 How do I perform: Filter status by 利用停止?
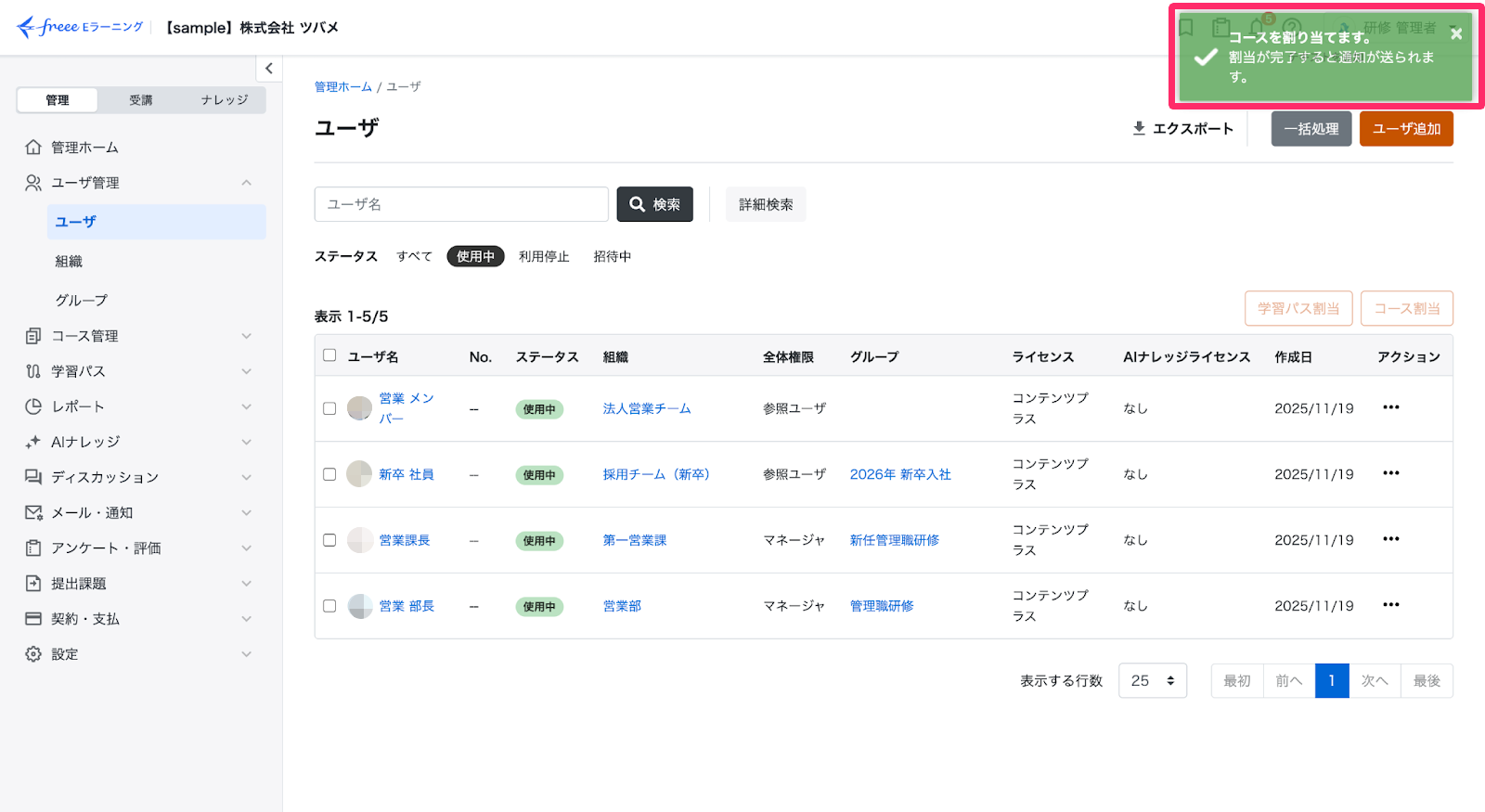click(x=544, y=256)
